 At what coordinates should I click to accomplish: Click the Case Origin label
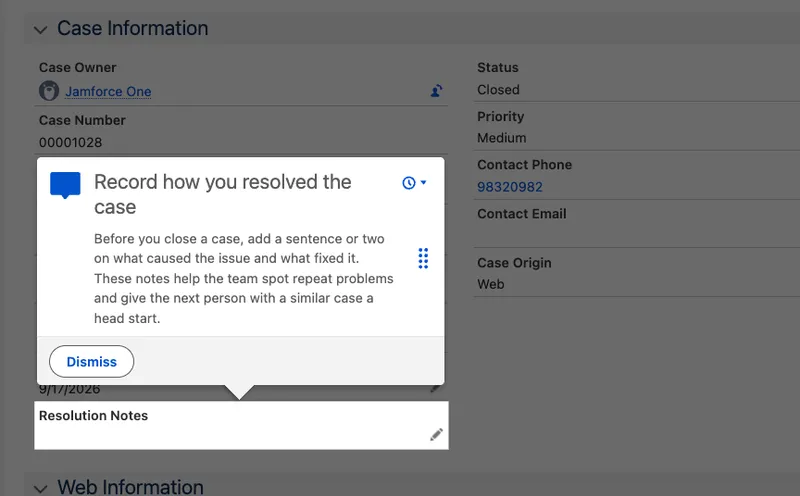click(x=514, y=263)
